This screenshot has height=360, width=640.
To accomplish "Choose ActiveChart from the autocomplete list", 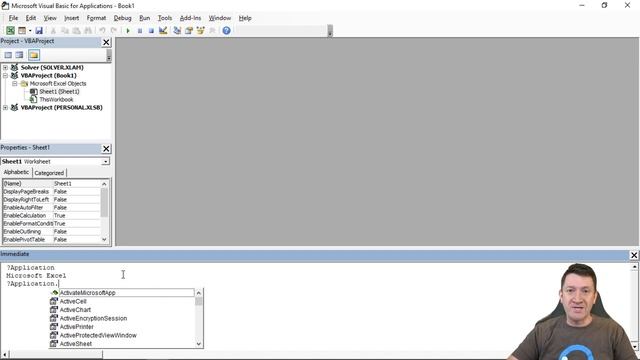I will [121, 310].
